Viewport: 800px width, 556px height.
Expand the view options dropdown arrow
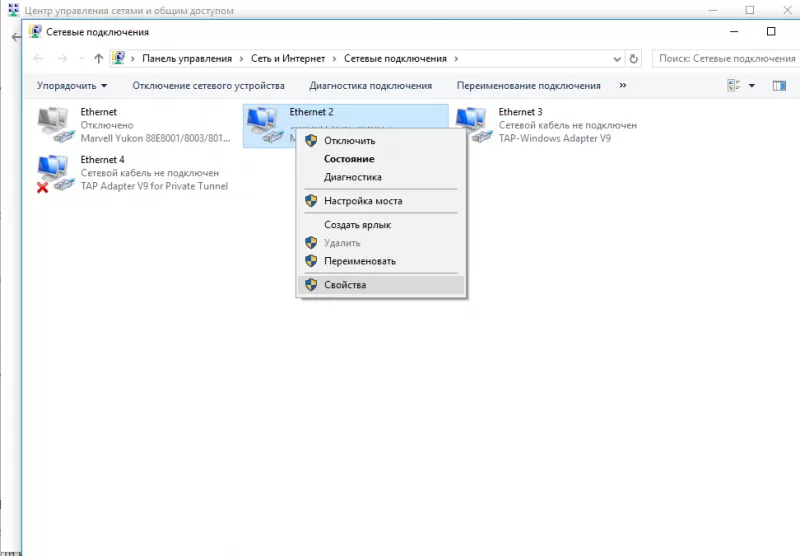(752, 86)
